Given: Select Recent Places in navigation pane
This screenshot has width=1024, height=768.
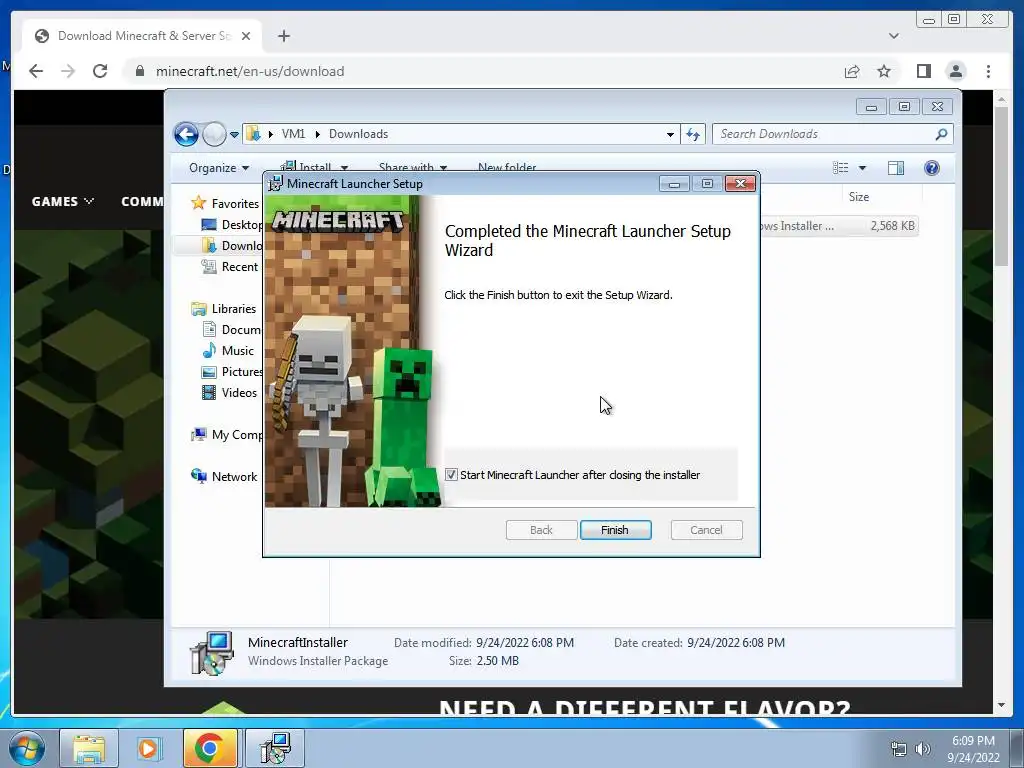Looking at the screenshot, I should (x=231, y=266).
